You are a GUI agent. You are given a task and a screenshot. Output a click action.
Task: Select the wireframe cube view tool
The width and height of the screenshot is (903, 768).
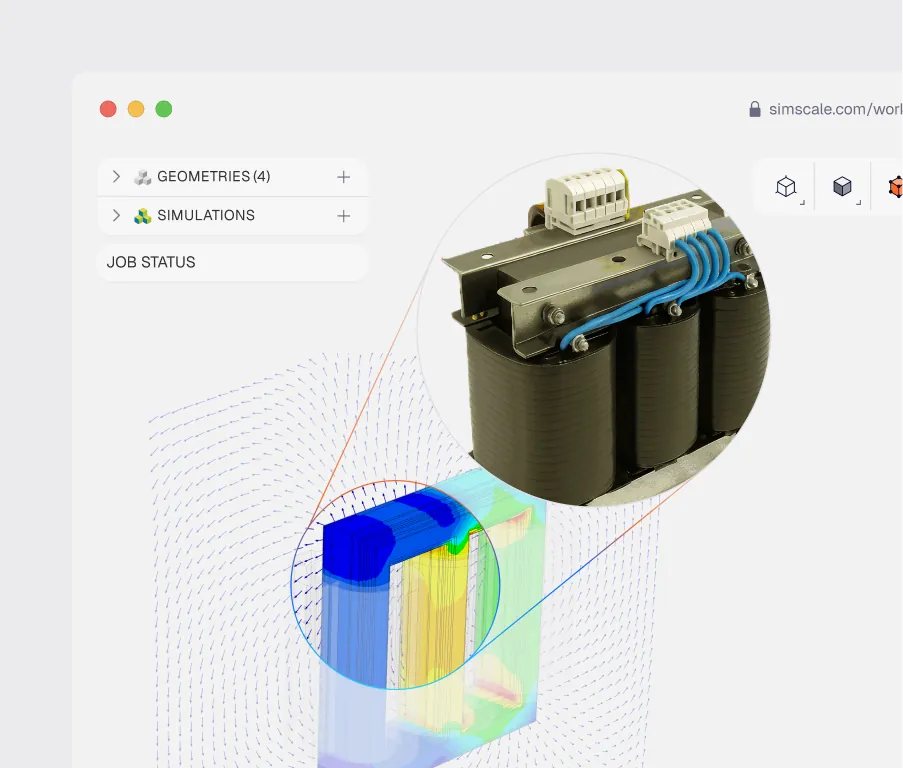[786, 187]
